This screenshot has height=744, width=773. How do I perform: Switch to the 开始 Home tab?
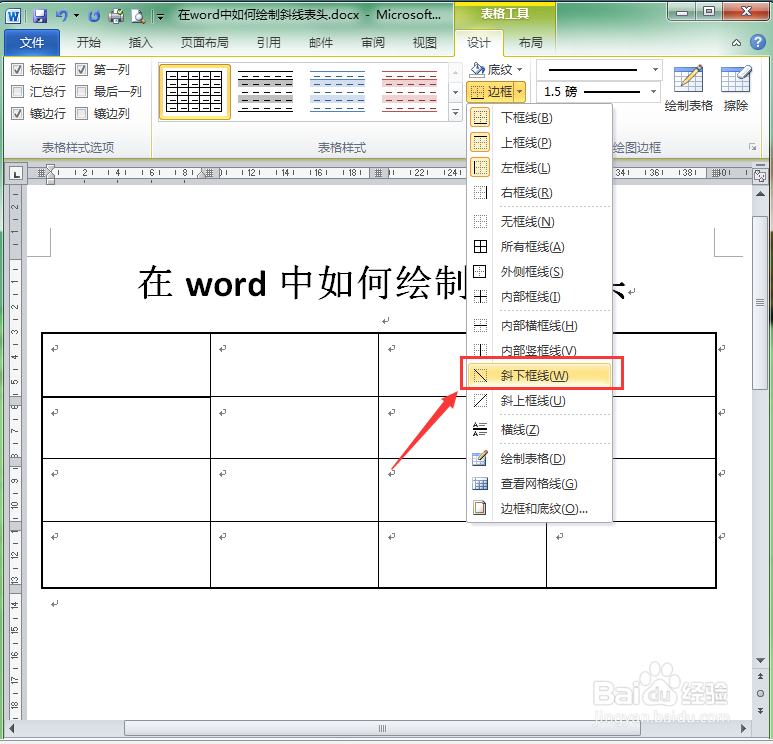tap(89, 43)
